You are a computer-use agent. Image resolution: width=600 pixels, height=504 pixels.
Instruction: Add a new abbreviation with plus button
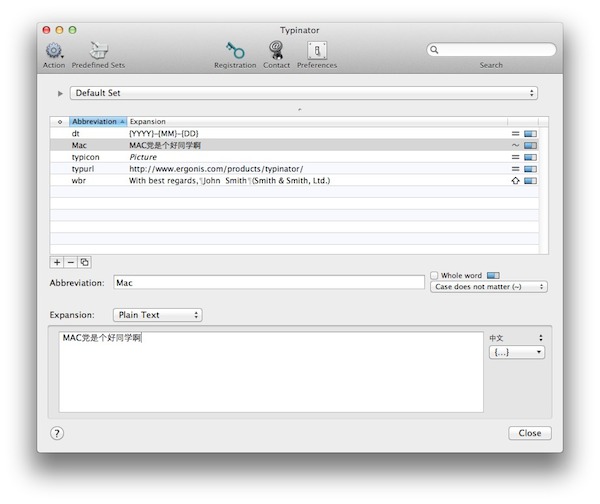tap(57, 263)
